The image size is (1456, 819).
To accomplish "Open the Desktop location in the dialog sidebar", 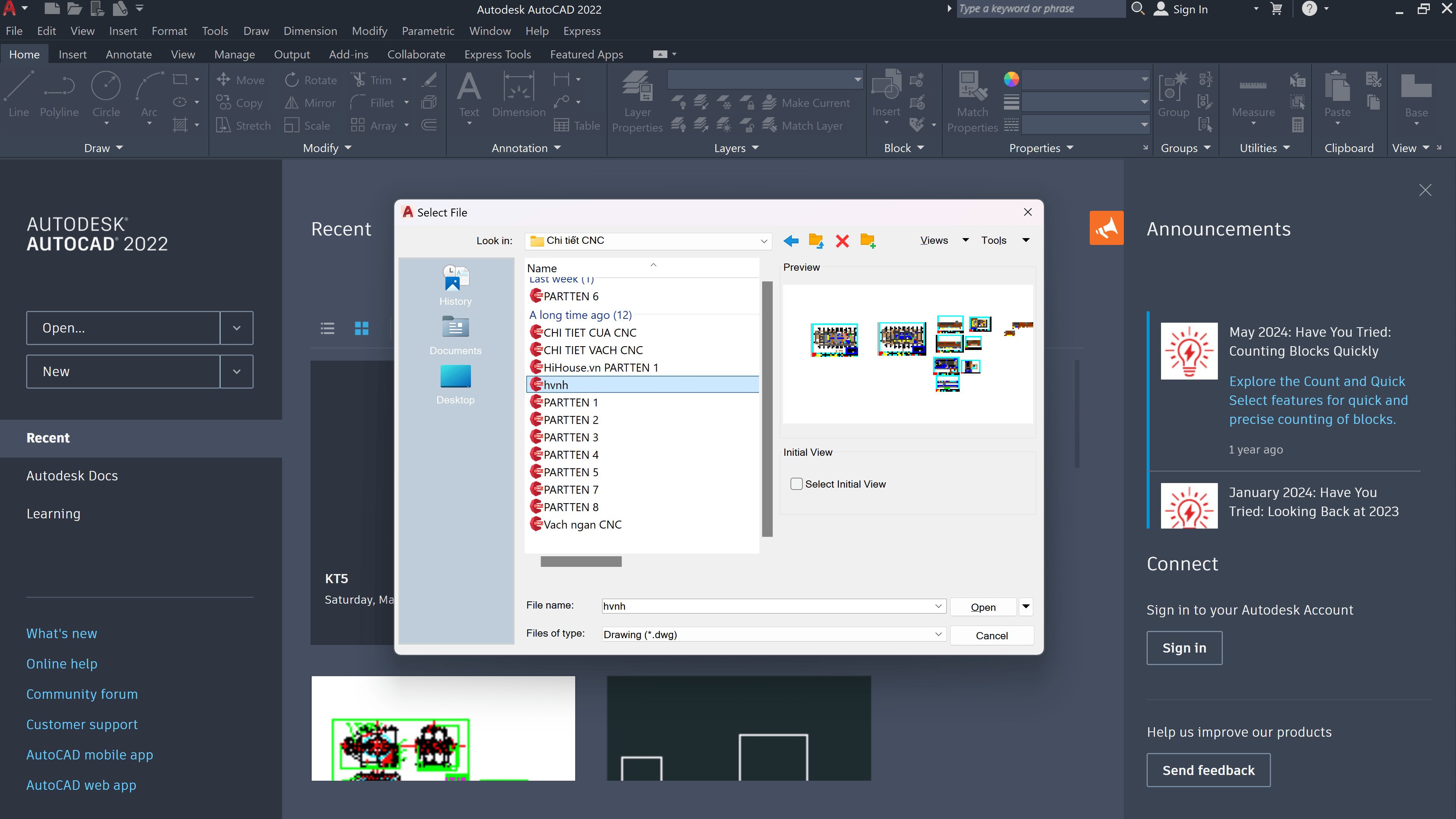I will click(x=455, y=384).
